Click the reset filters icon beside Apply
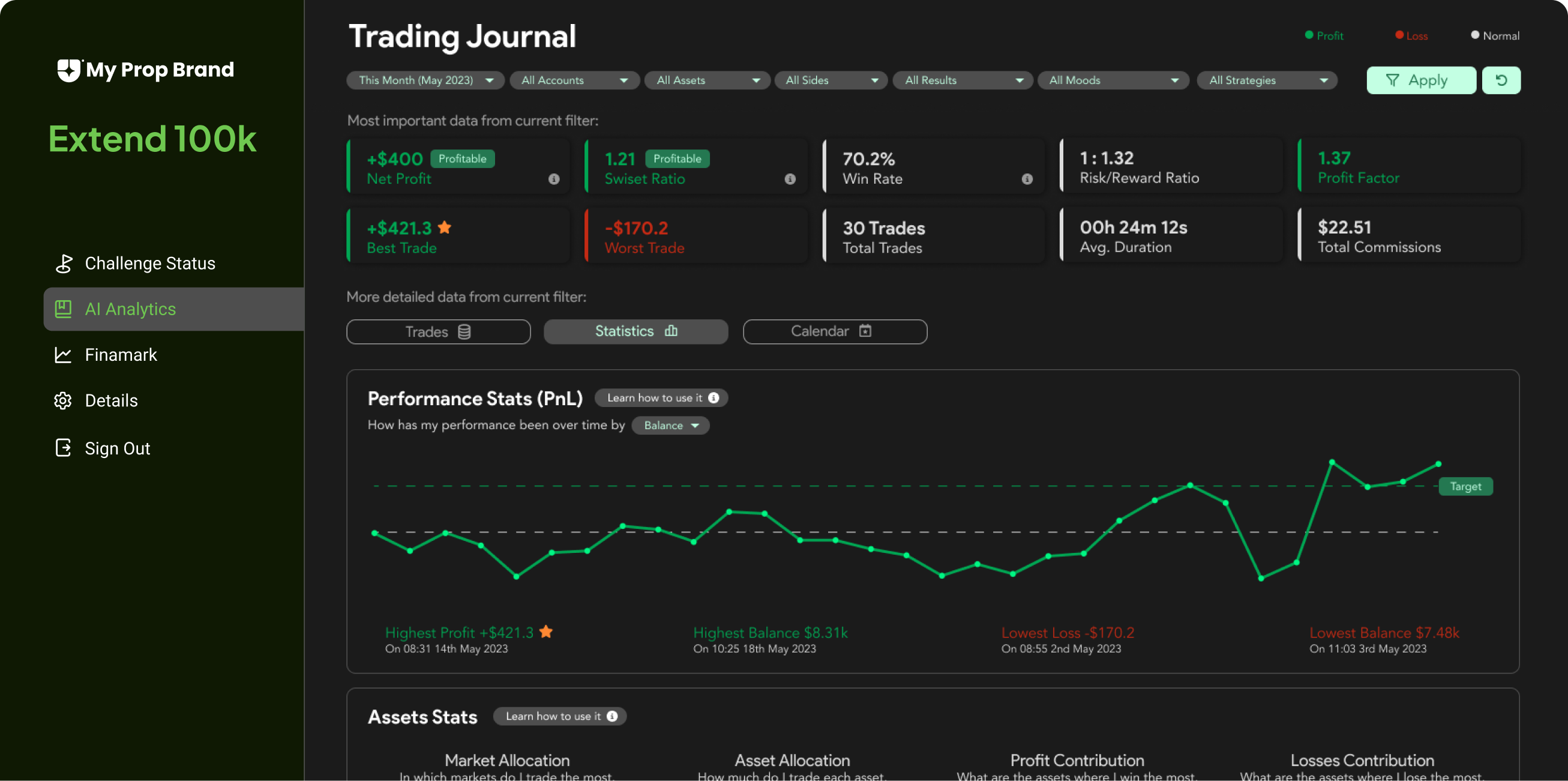 1501,80
